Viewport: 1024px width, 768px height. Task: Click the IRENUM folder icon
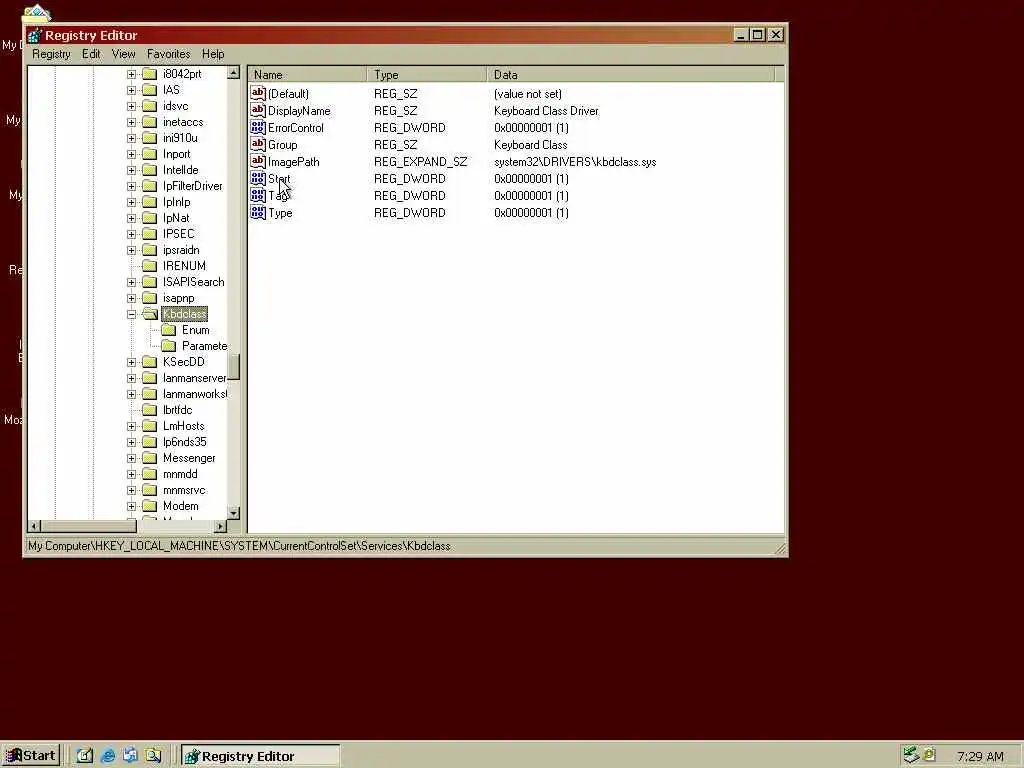tap(150, 266)
